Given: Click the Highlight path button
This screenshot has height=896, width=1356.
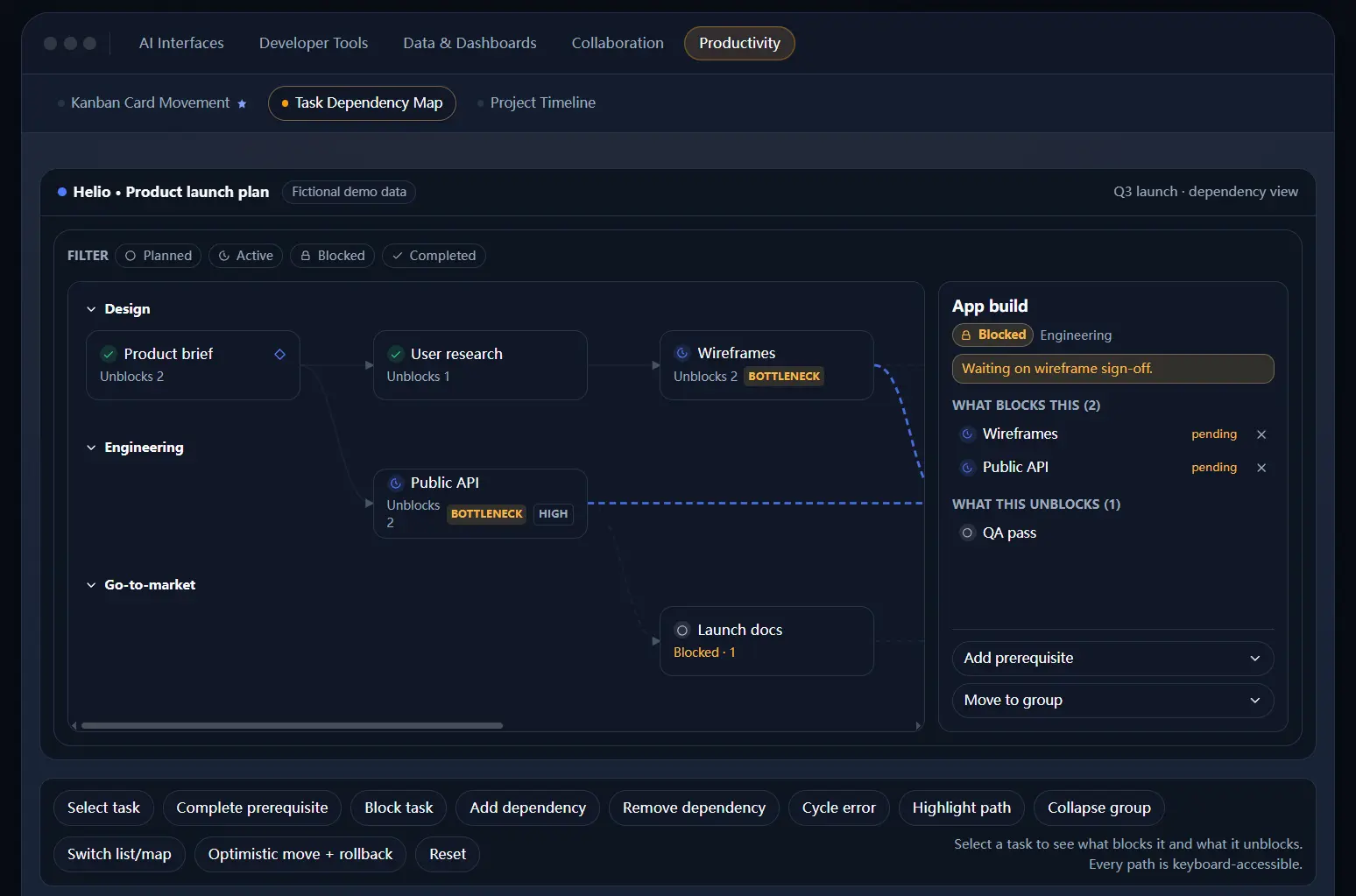Looking at the screenshot, I should coord(961,808).
